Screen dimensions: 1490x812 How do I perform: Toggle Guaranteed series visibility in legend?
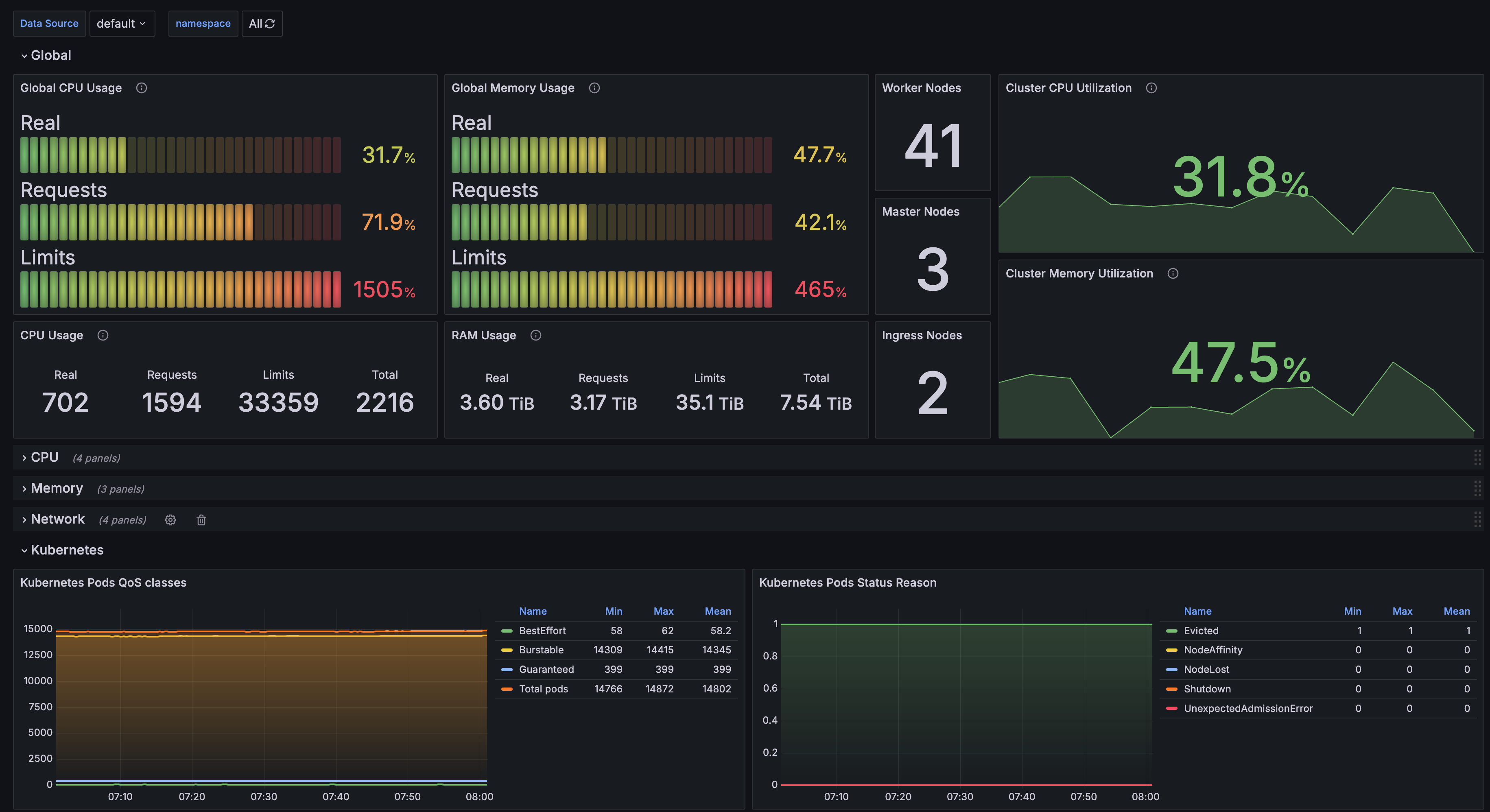click(546, 669)
